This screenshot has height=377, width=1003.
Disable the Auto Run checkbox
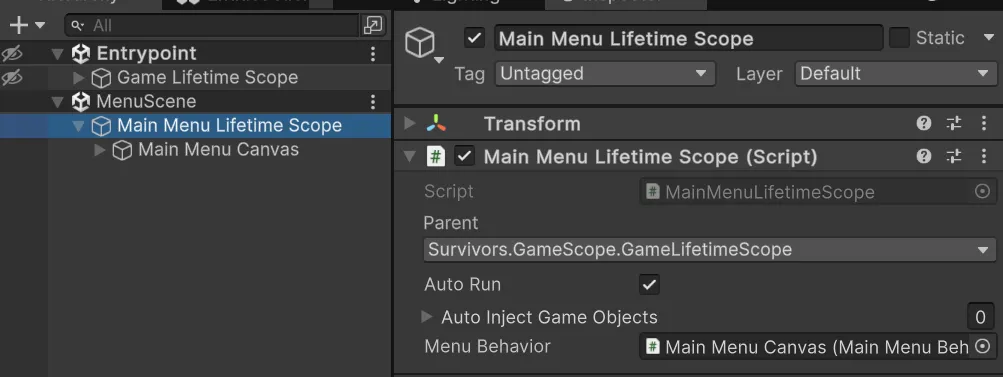tap(649, 284)
